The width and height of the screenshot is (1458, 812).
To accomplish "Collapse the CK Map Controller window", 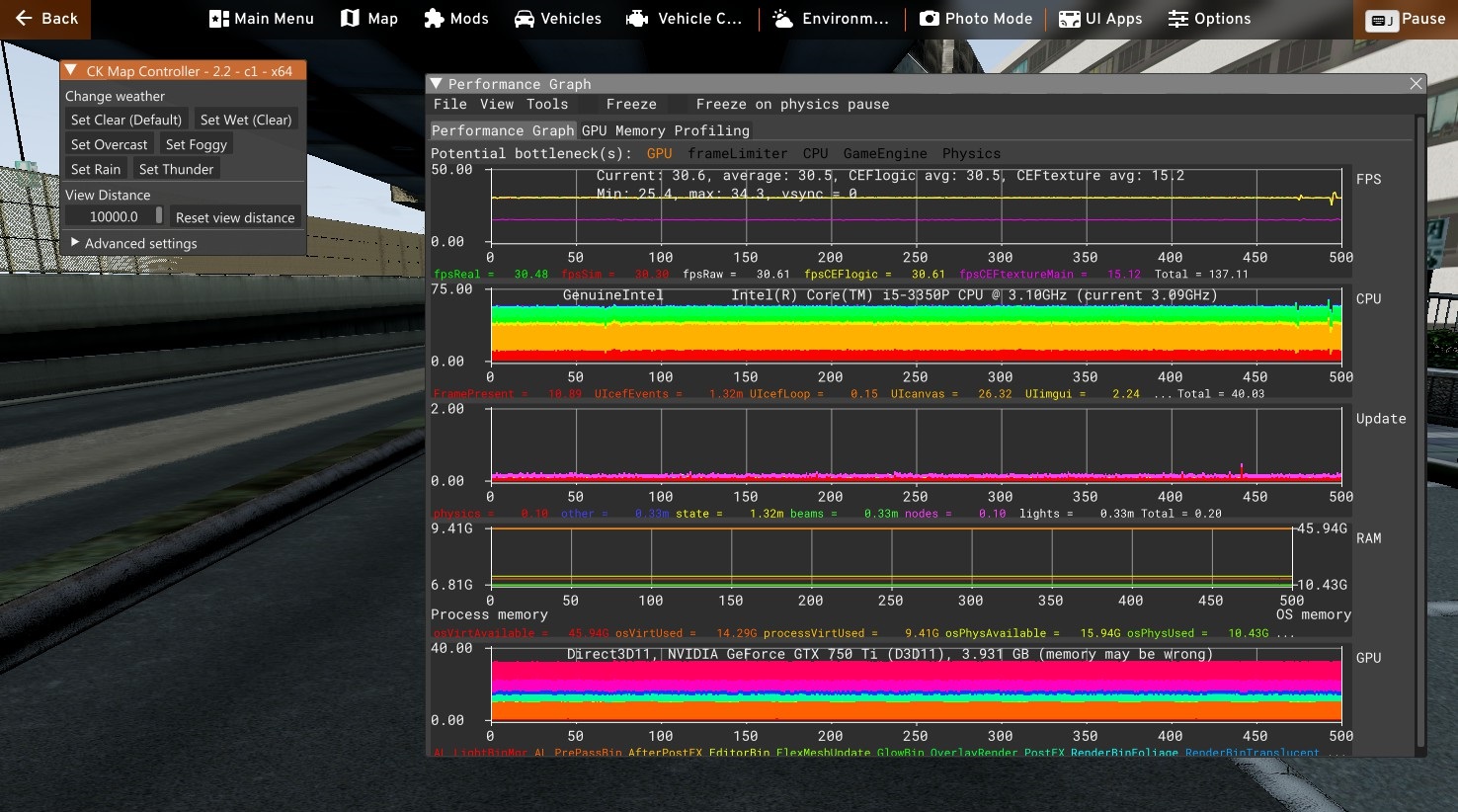I will (x=71, y=70).
